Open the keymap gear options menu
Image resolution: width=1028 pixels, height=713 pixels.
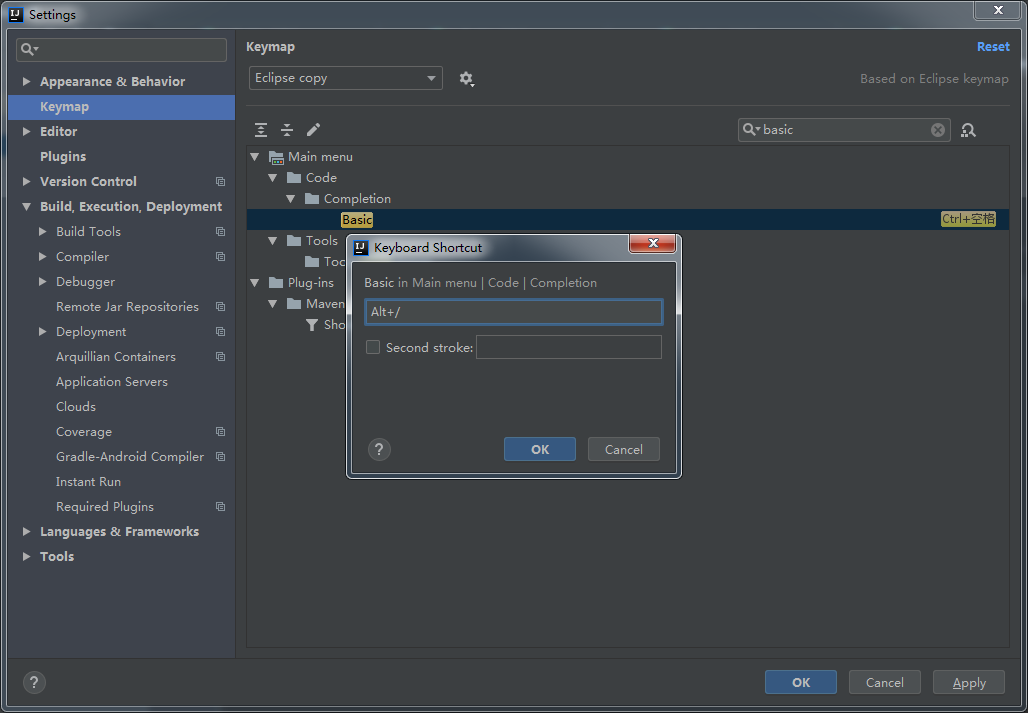click(x=466, y=79)
